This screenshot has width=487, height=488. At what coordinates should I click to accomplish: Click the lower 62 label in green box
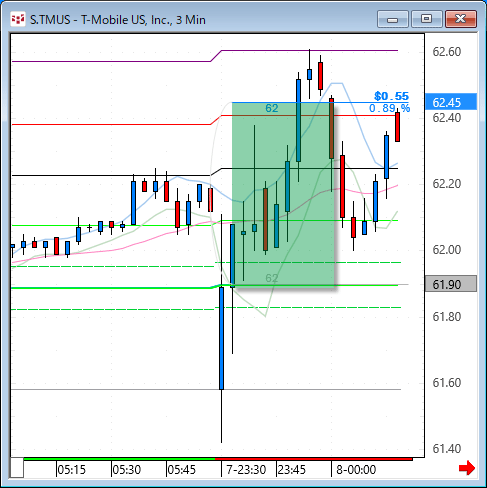tap(272, 278)
